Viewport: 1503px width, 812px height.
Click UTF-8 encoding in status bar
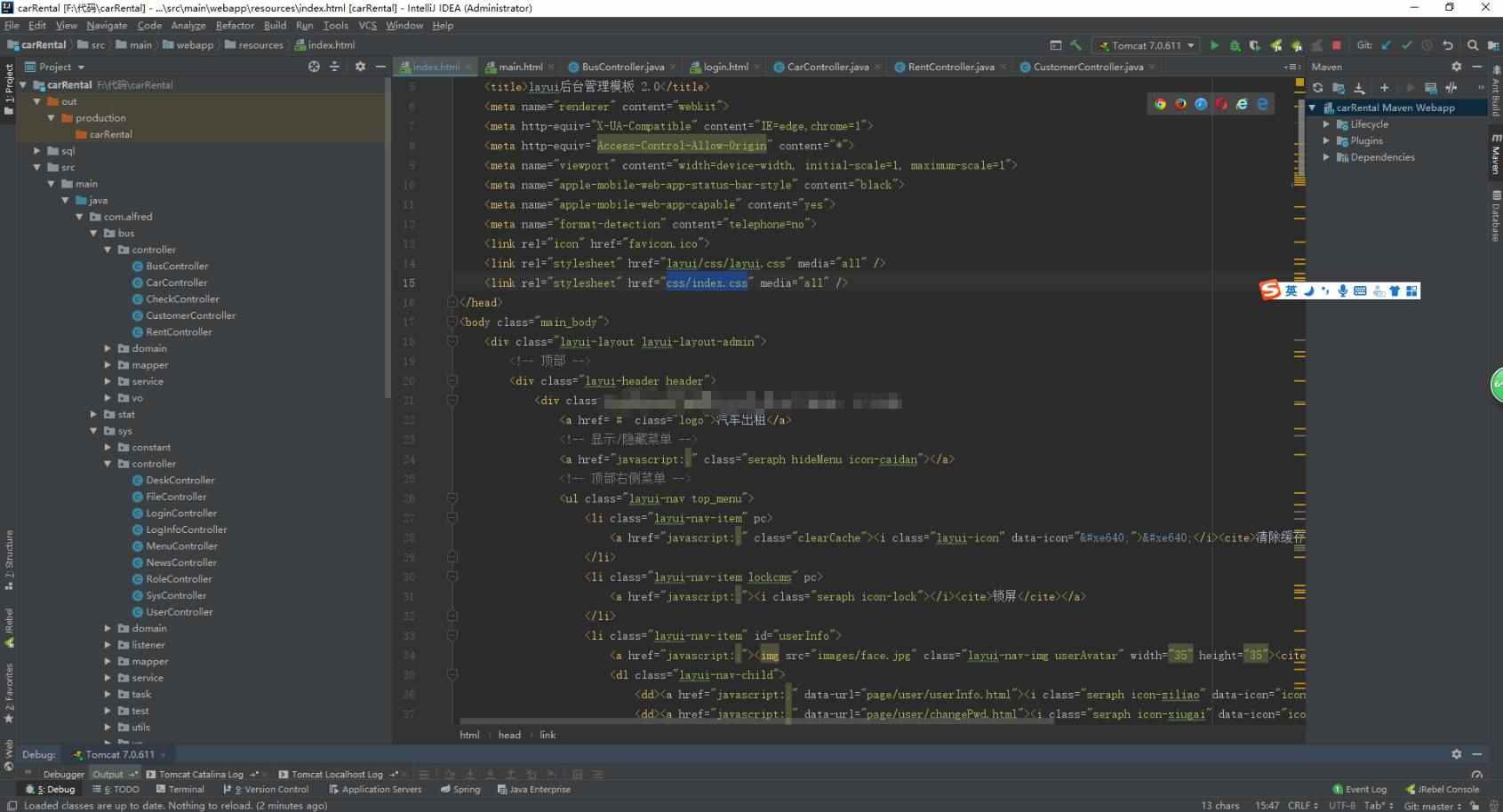tap(1342, 806)
